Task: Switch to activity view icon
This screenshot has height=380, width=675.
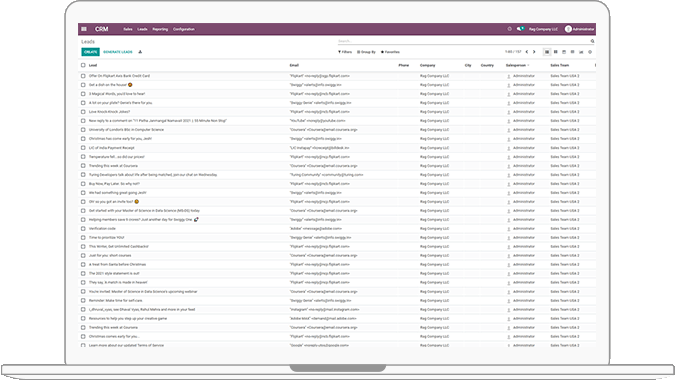Action: point(590,52)
